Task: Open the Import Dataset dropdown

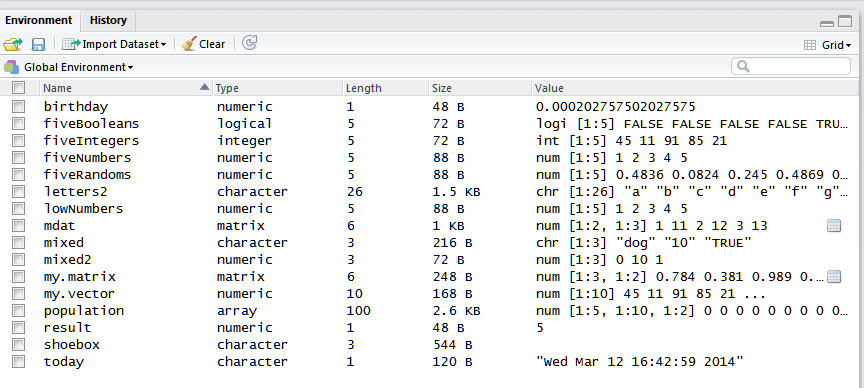Action: coord(114,44)
